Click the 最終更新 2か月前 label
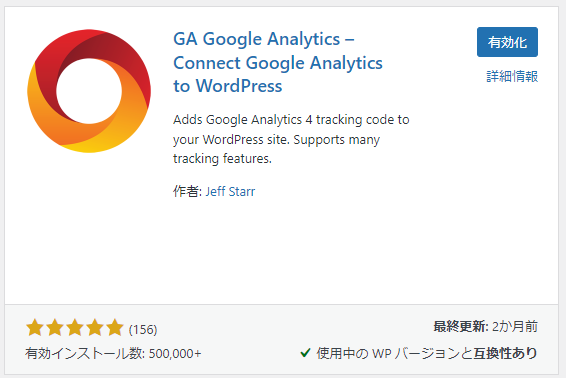 pyautogui.click(x=486, y=327)
